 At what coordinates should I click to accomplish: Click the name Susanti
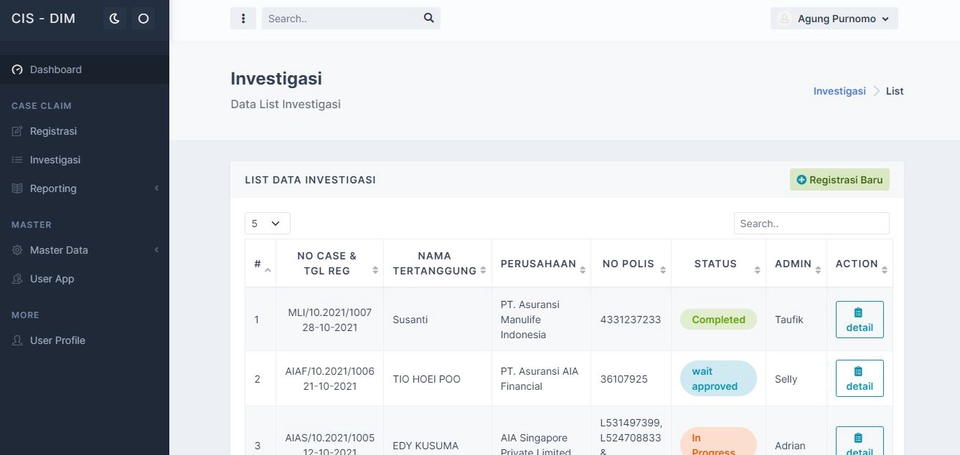click(410, 320)
